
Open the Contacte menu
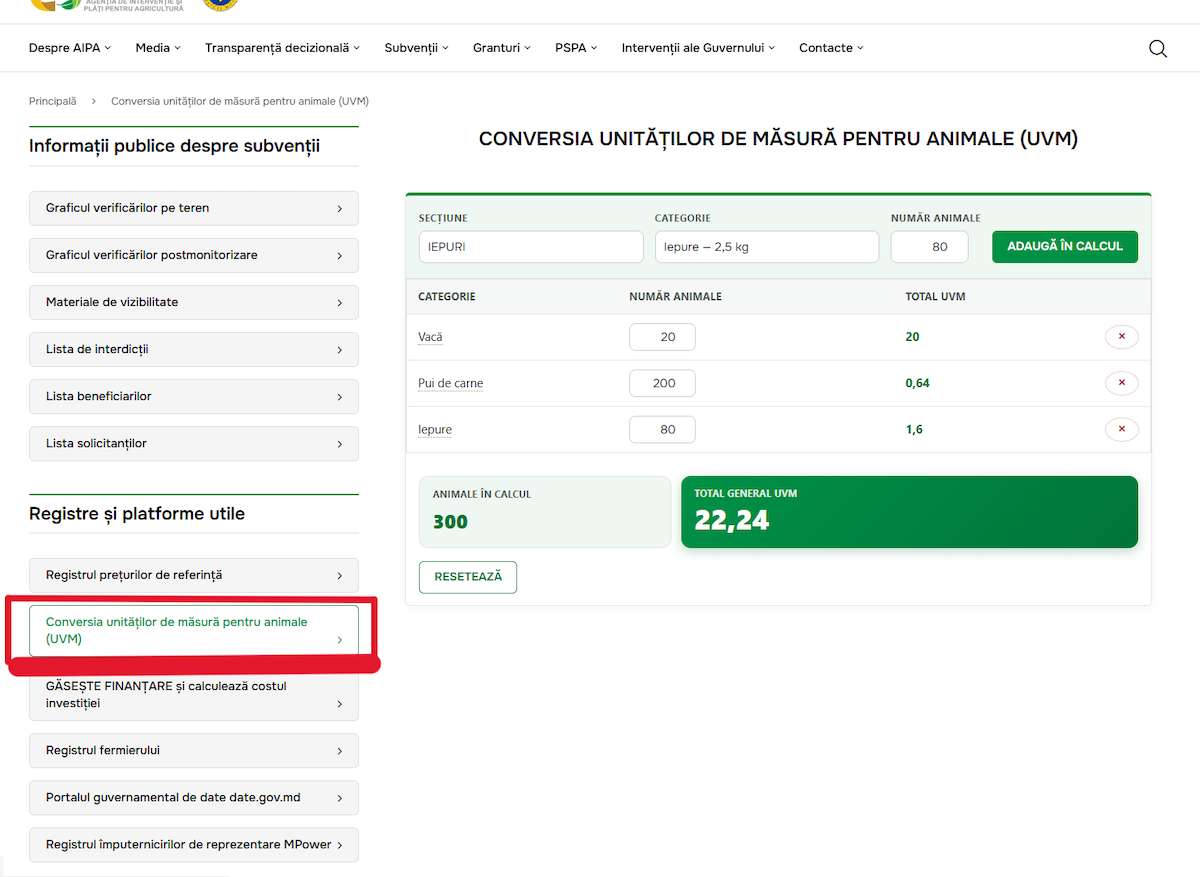click(x=831, y=48)
